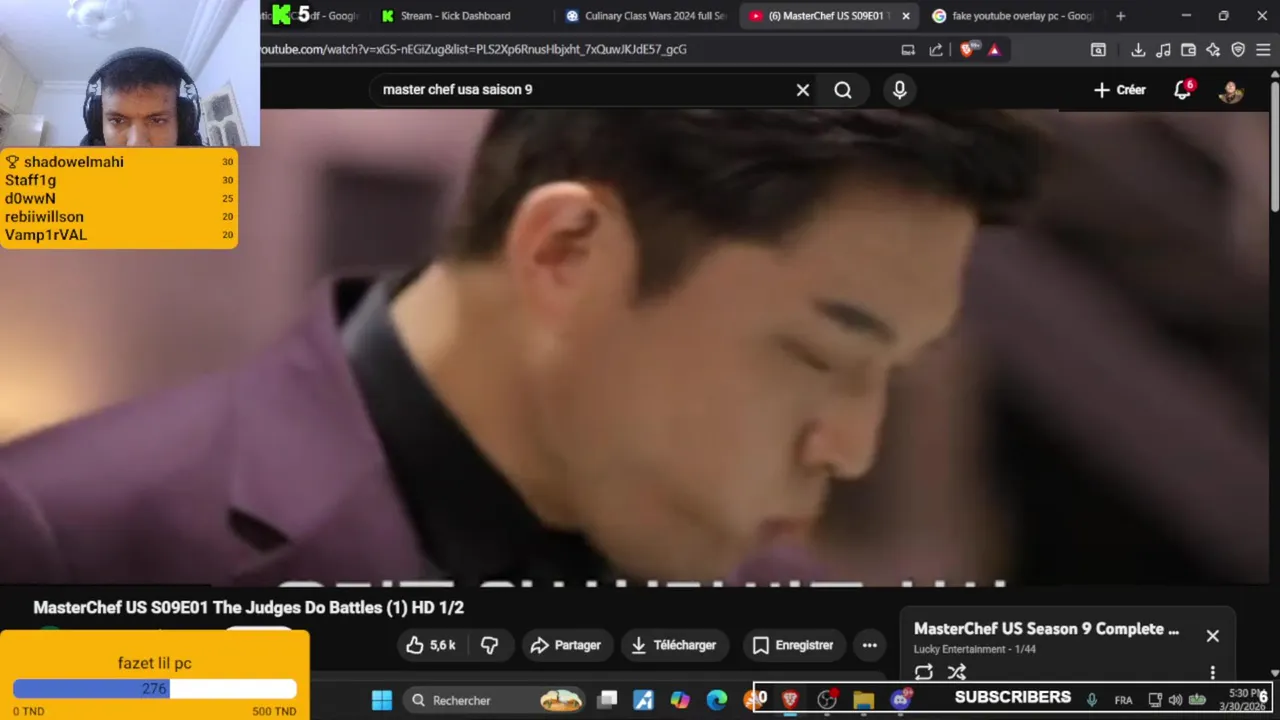Image resolution: width=1280 pixels, height=720 pixels.
Task: Open OBS Studio from the taskbar
Action: point(827,700)
